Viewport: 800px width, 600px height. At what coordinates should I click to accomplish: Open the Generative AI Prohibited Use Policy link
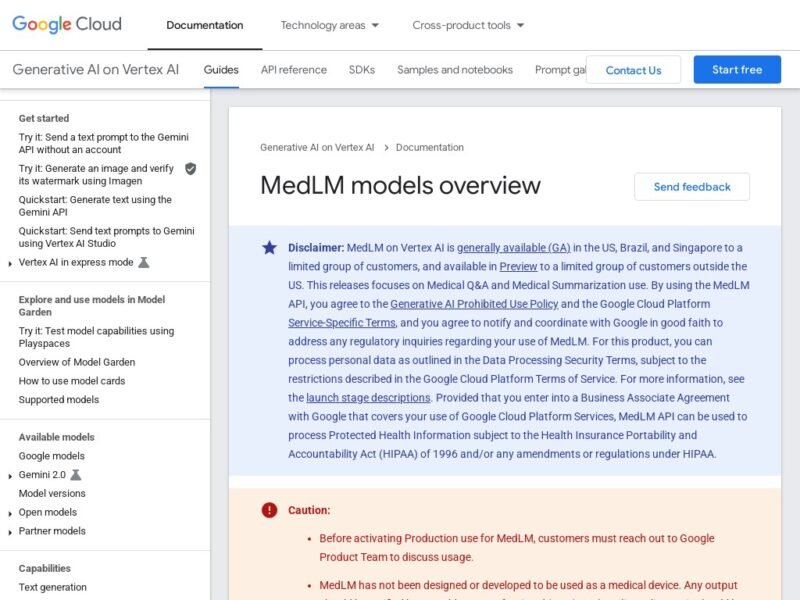pos(474,304)
